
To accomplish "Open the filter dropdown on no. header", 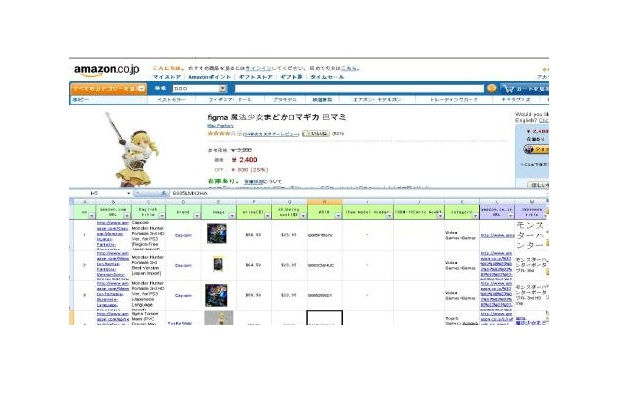I will pyautogui.click(x=92, y=216).
